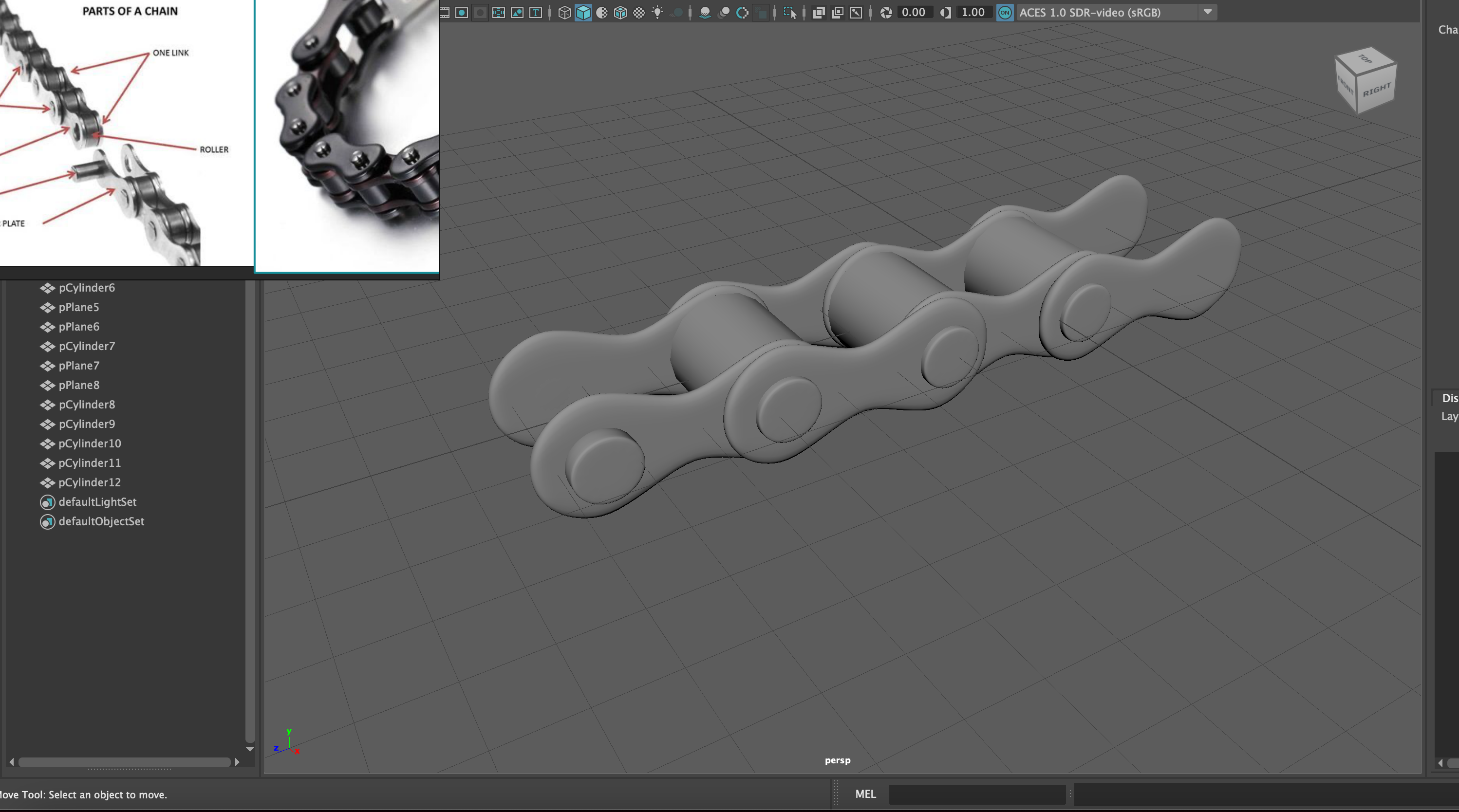Toggle viewport shadows icon
Image resolution: width=1459 pixels, height=812 pixels.
pos(676,13)
